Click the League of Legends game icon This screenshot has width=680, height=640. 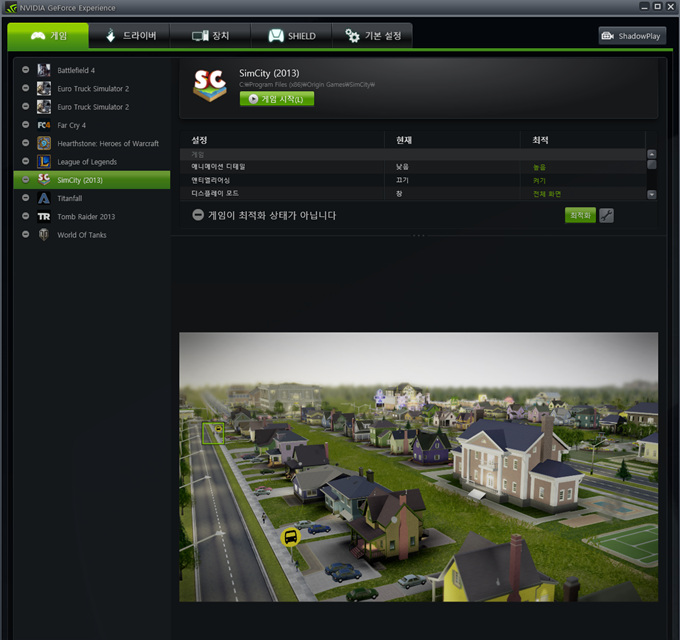(x=44, y=161)
